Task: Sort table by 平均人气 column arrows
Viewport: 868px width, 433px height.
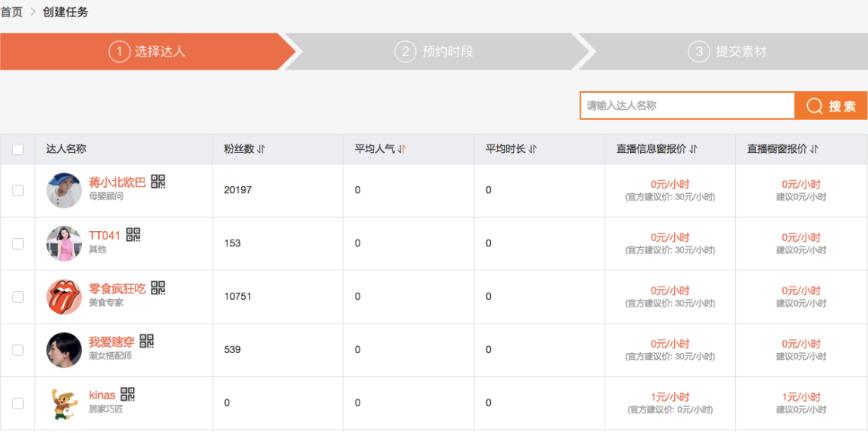Action: [x=402, y=149]
